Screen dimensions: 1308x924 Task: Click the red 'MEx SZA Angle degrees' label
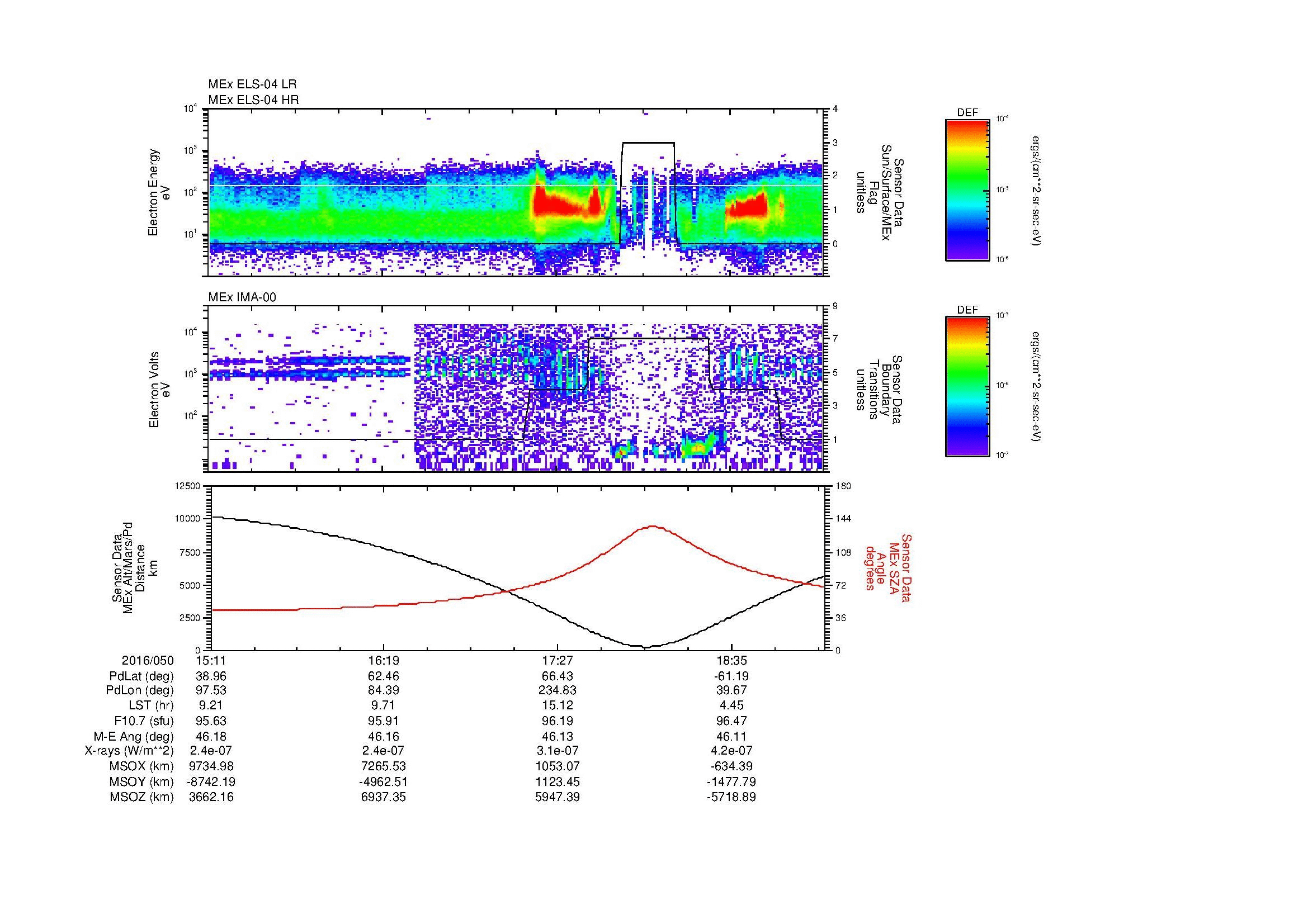click(888, 567)
